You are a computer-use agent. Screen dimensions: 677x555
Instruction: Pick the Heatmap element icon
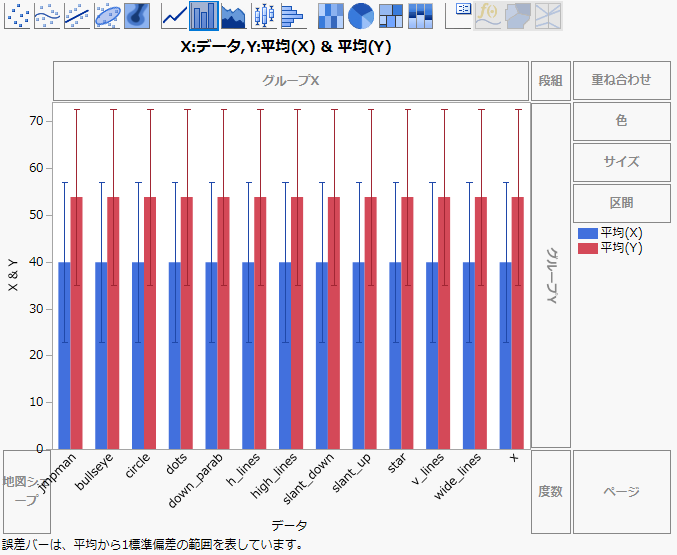pyautogui.click(x=331, y=15)
